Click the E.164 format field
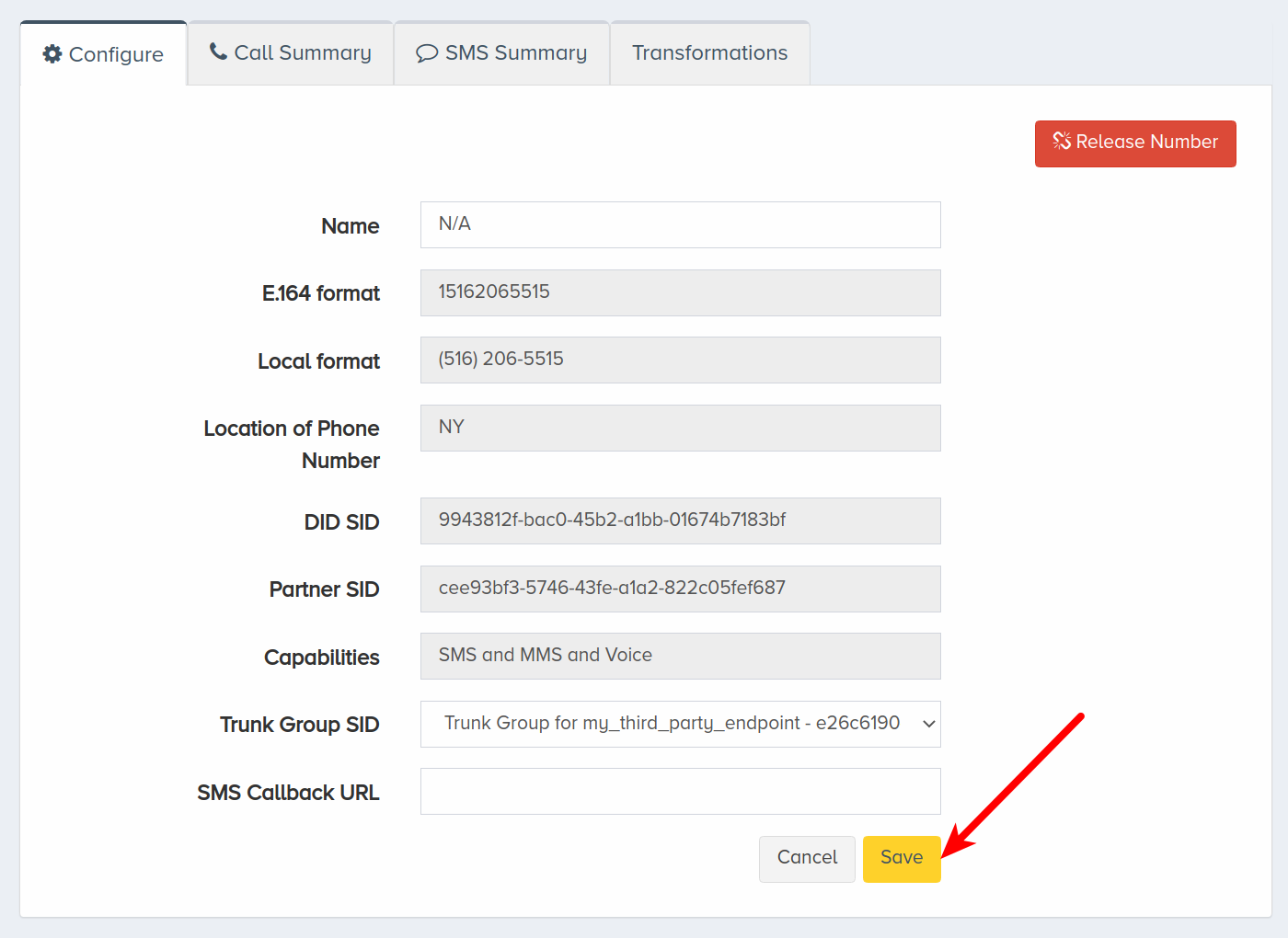The width and height of the screenshot is (1288, 938). click(x=681, y=292)
